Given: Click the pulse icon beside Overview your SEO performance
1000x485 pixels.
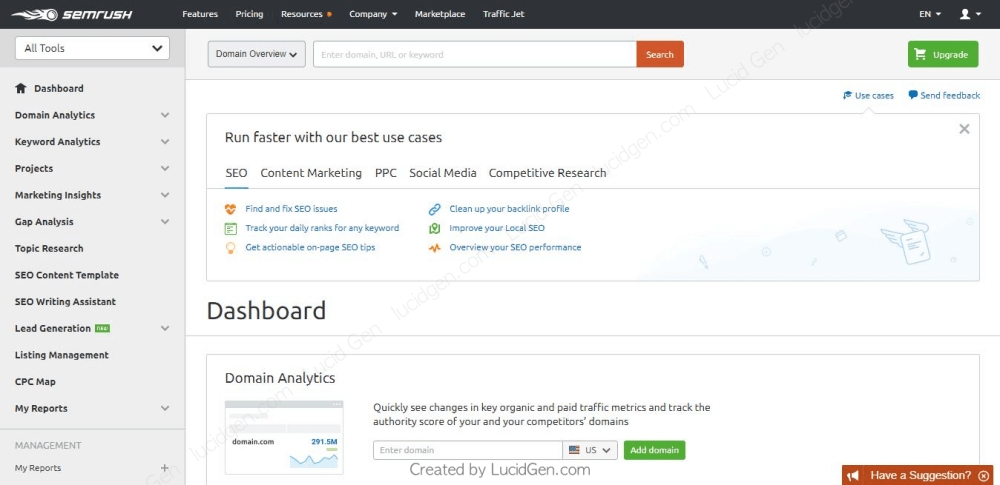Looking at the screenshot, I should coord(434,248).
